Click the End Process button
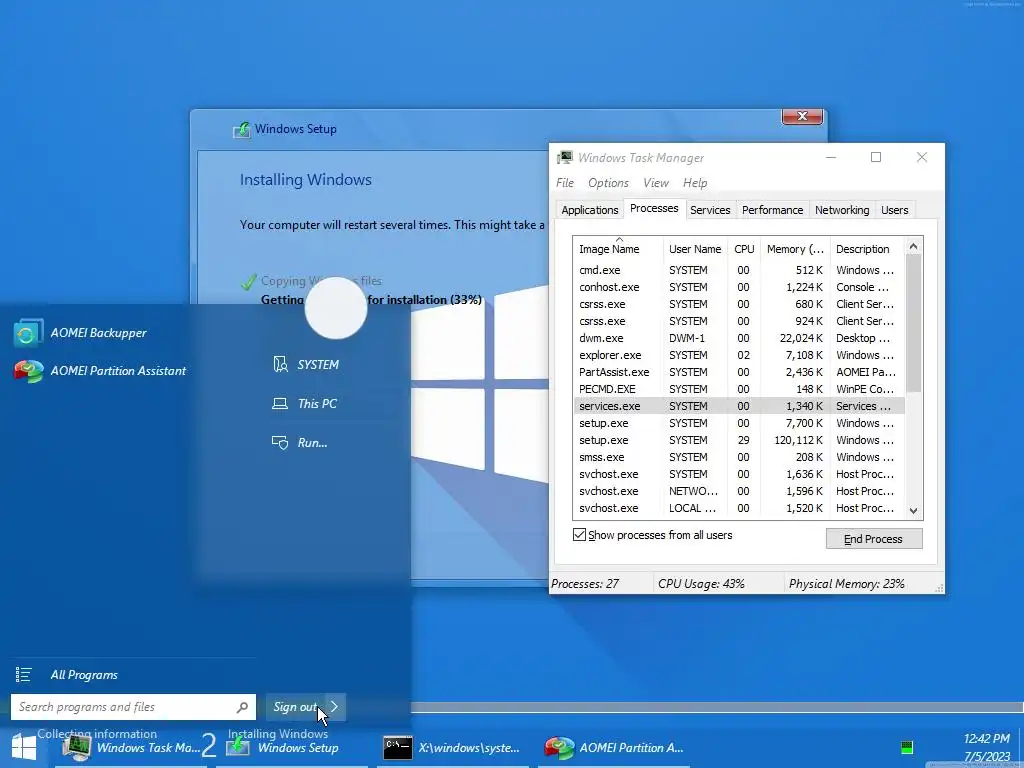1024x768 pixels. (874, 539)
